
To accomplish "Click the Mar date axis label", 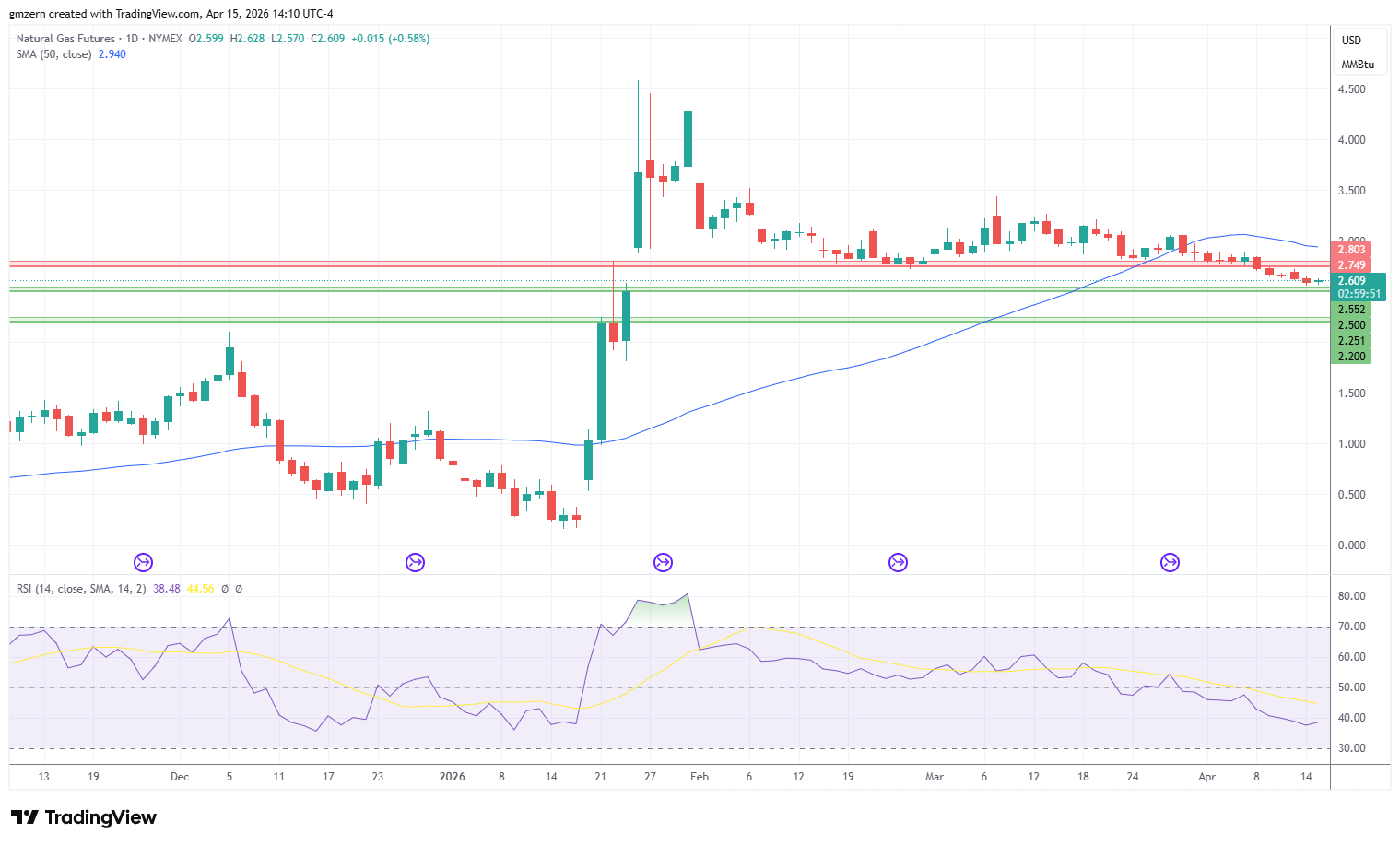I will tap(935, 777).
